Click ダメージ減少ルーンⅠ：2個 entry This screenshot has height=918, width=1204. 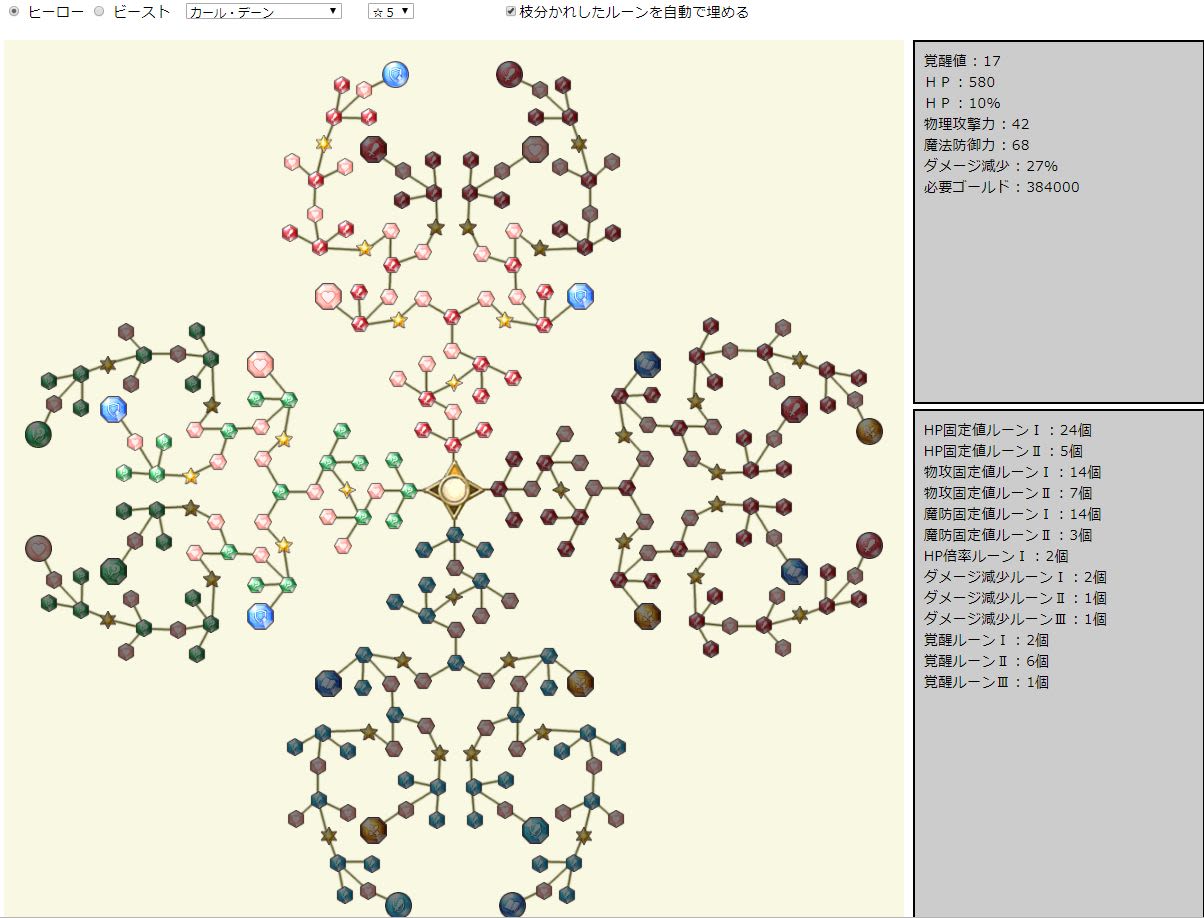pyautogui.click(x=1015, y=577)
